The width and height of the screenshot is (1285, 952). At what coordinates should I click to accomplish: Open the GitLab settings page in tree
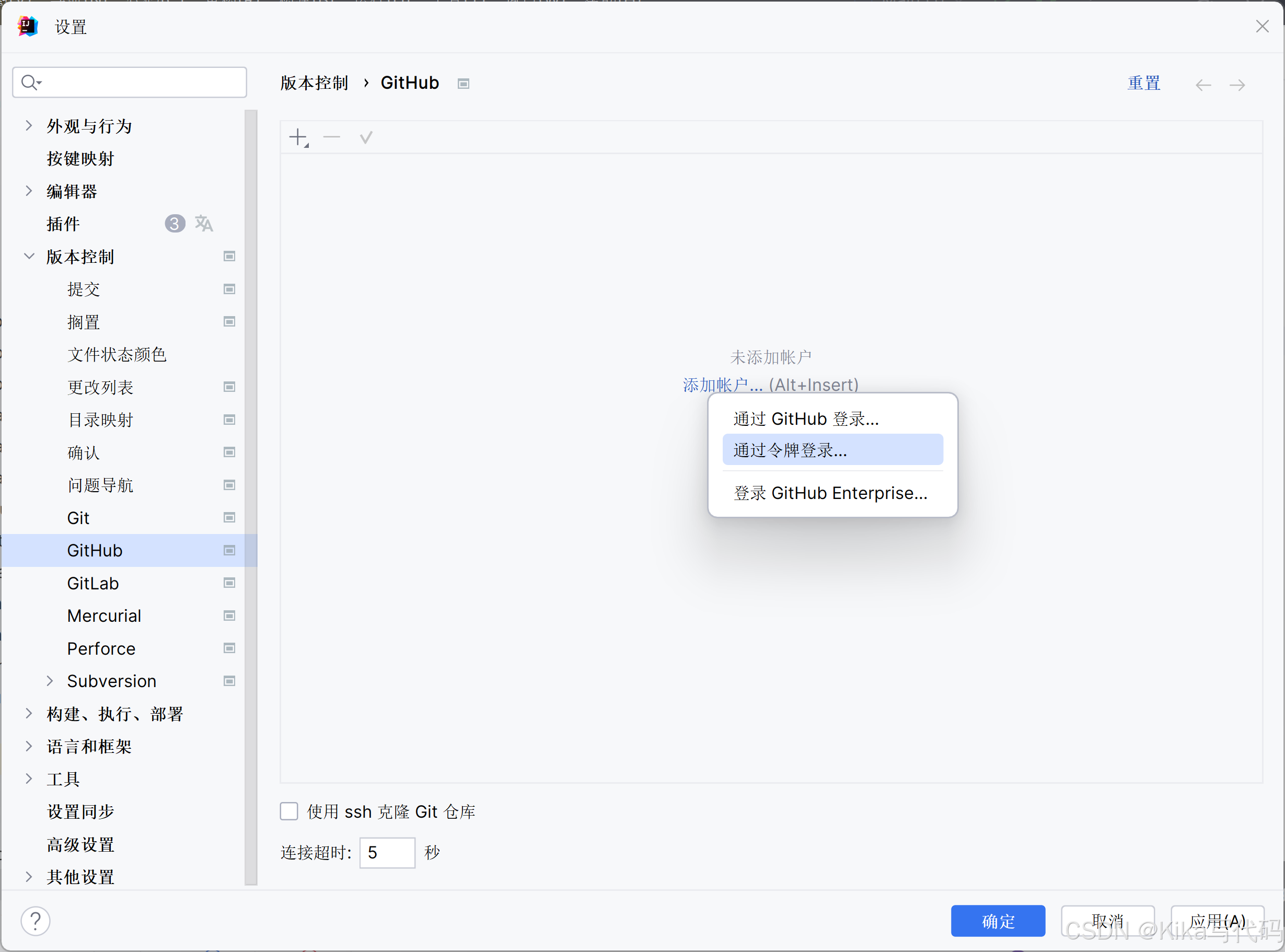tap(93, 583)
